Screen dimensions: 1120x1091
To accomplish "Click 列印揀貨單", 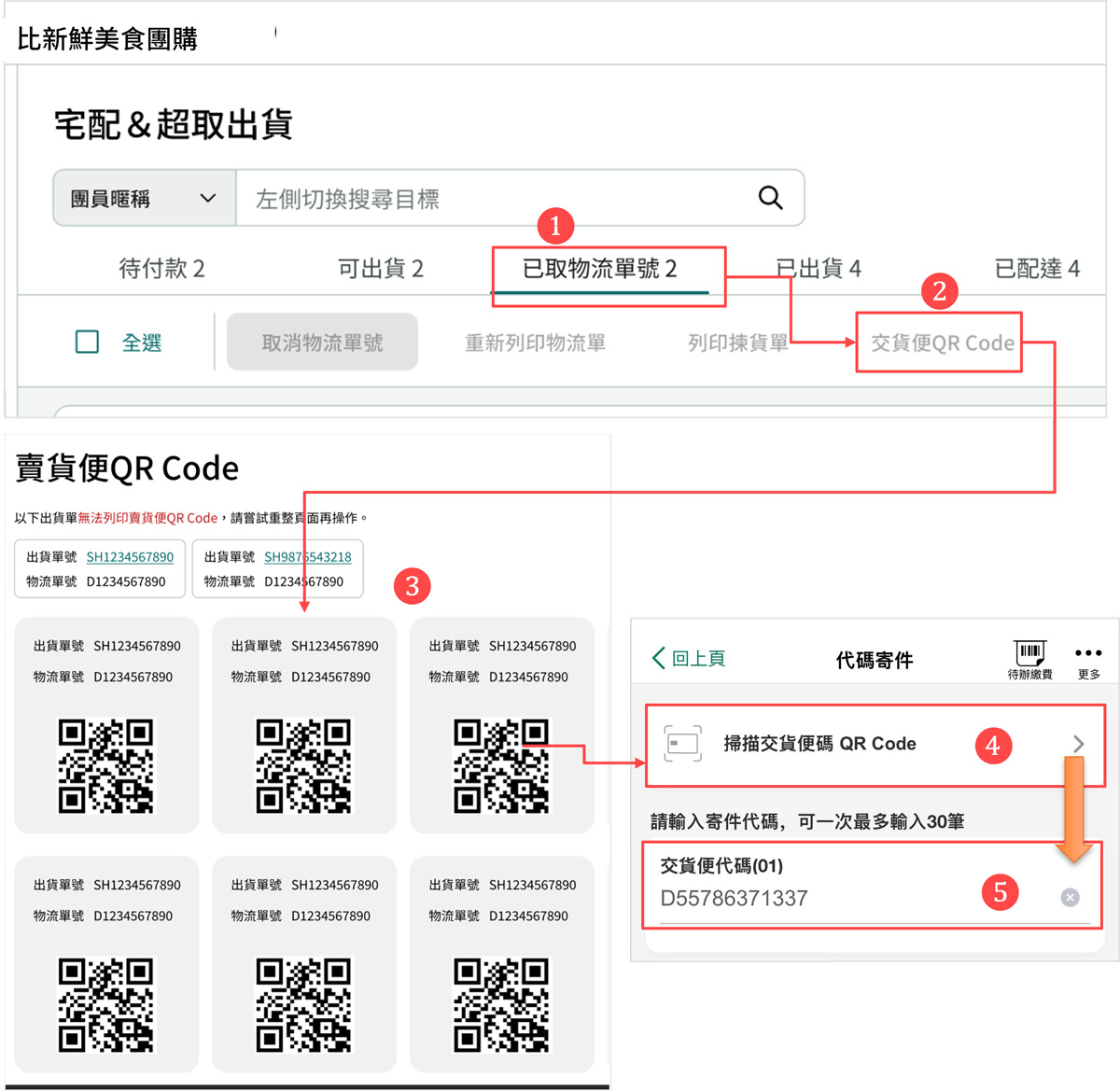I will (738, 343).
